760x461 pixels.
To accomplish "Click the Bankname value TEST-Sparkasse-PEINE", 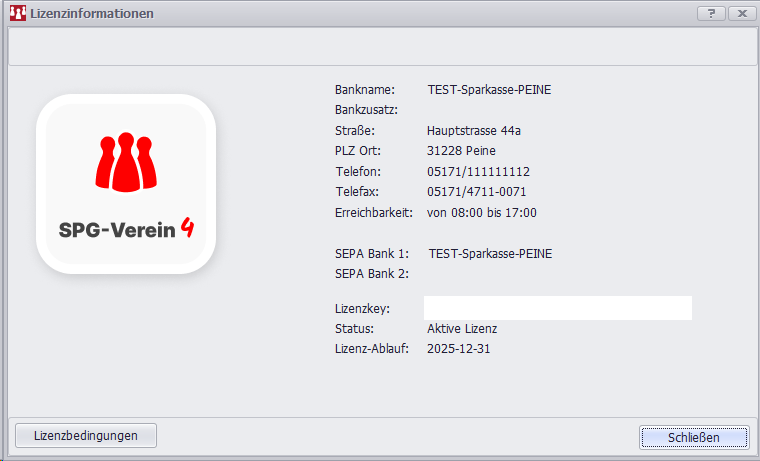I will tap(489, 90).
